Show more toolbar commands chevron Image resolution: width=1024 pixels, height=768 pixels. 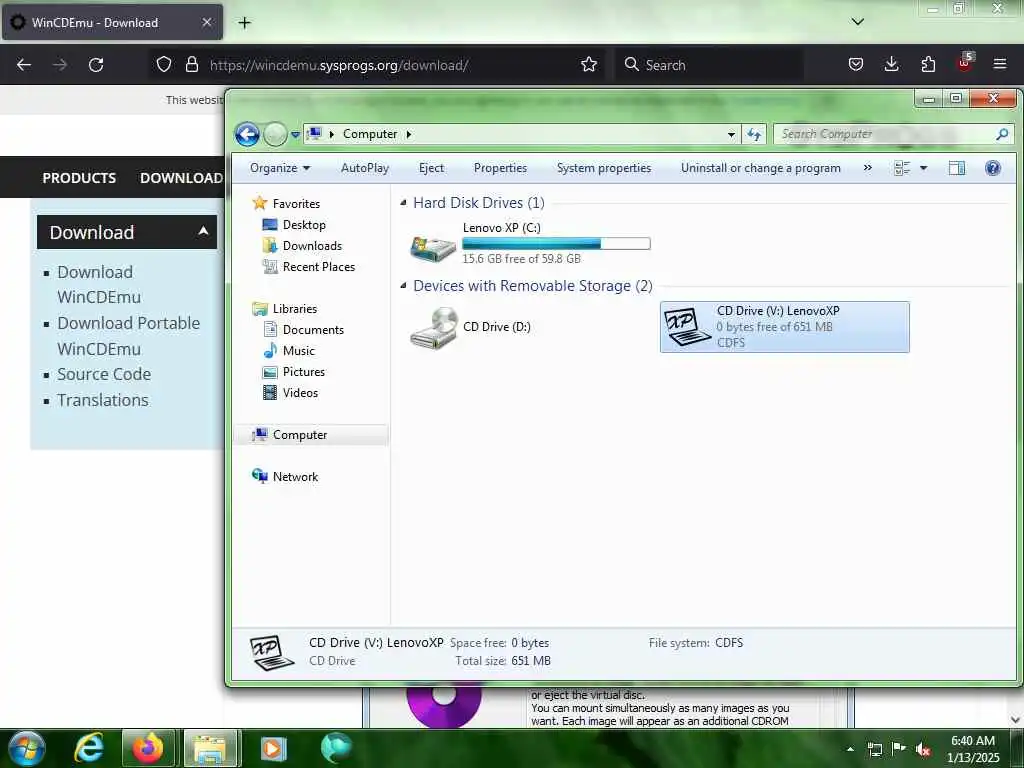pos(867,168)
